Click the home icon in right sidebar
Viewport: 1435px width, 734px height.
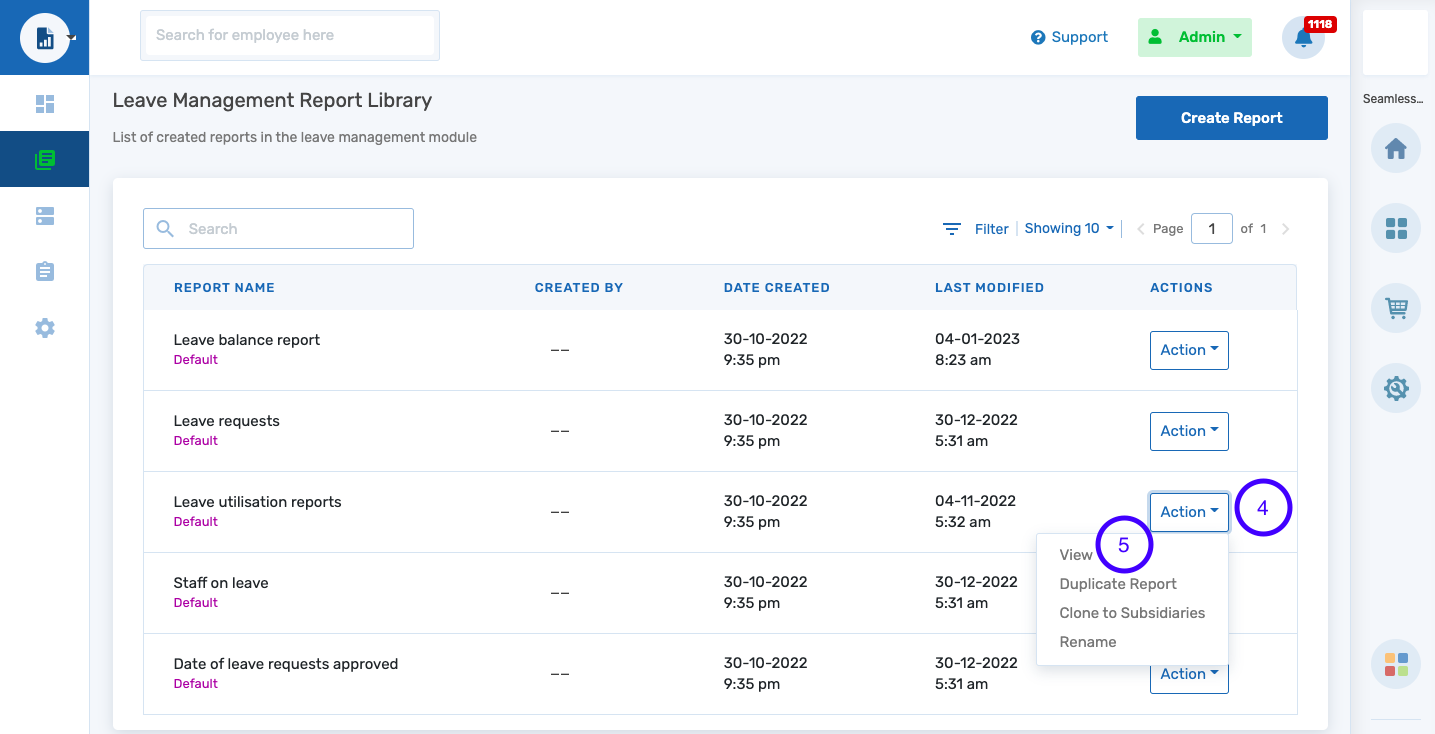(1395, 148)
